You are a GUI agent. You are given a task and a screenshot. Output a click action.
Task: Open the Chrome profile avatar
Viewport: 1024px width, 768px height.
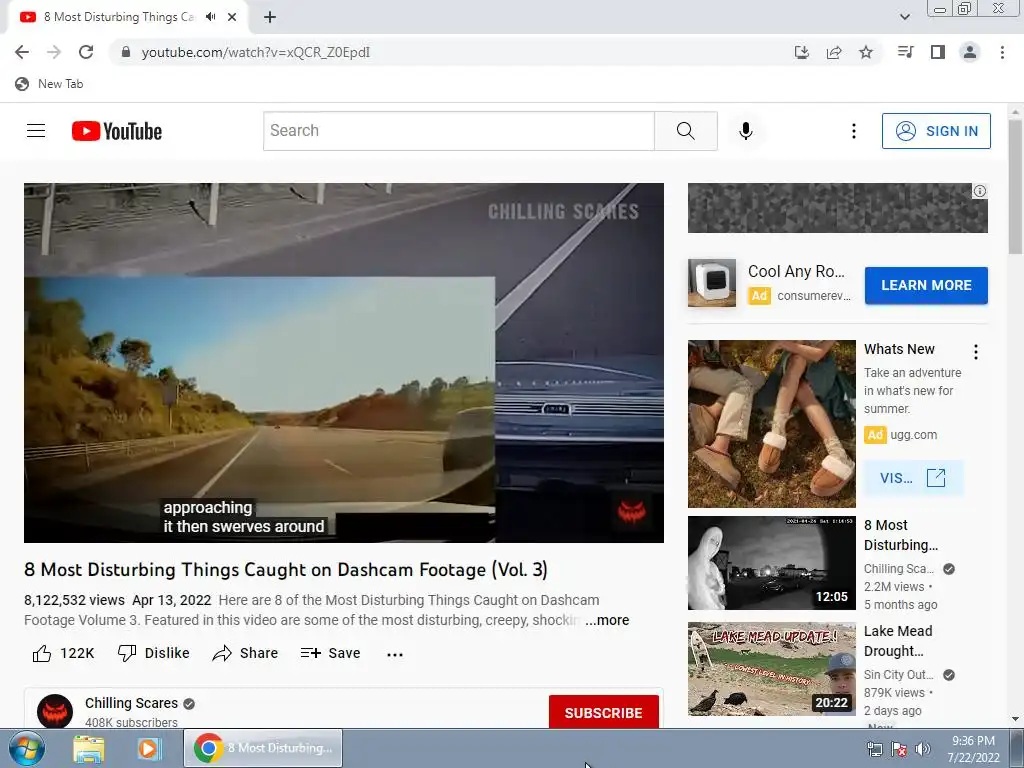click(970, 52)
